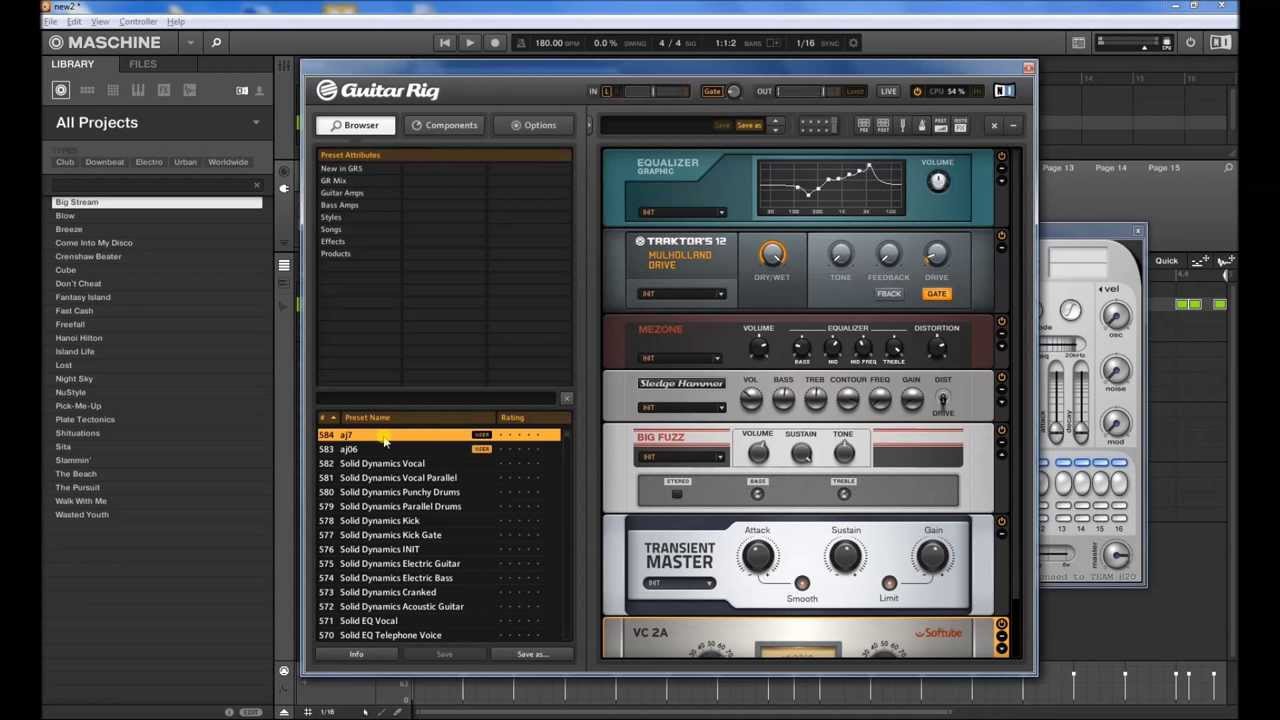Open the Preset volume tool
The image size is (1280, 720).
click(941, 125)
